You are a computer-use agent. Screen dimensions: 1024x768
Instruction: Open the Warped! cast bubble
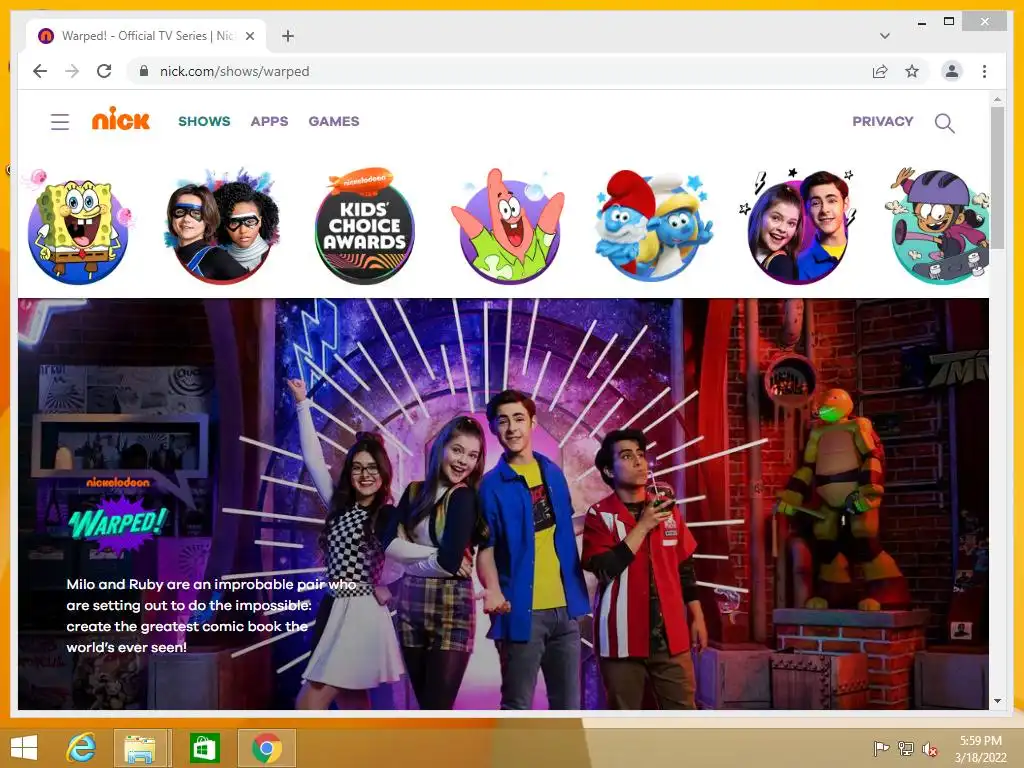[x=798, y=227]
